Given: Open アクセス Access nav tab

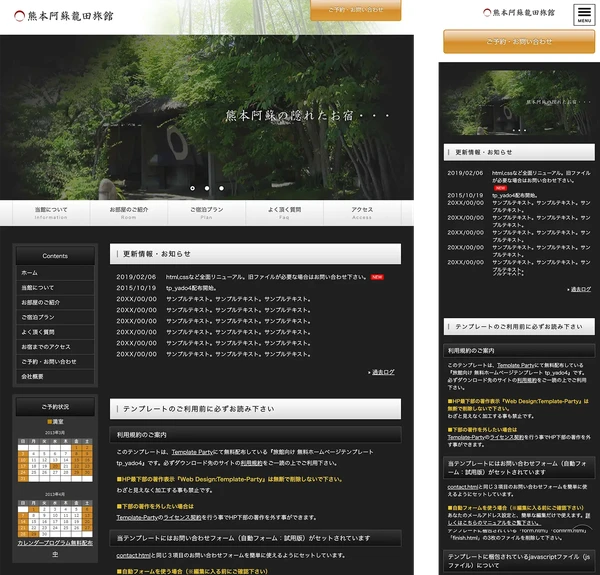Looking at the screenshot, I should click(362, 212).
